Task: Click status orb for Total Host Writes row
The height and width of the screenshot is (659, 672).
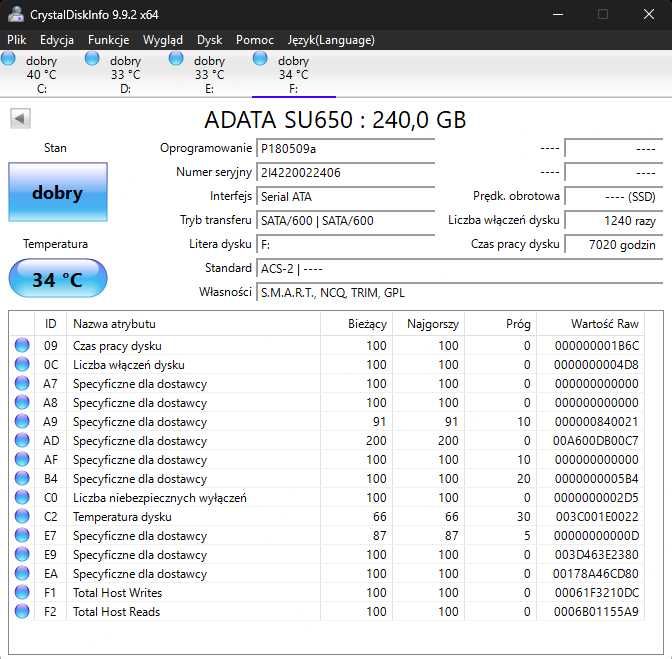Action: (x=22, y=592)
